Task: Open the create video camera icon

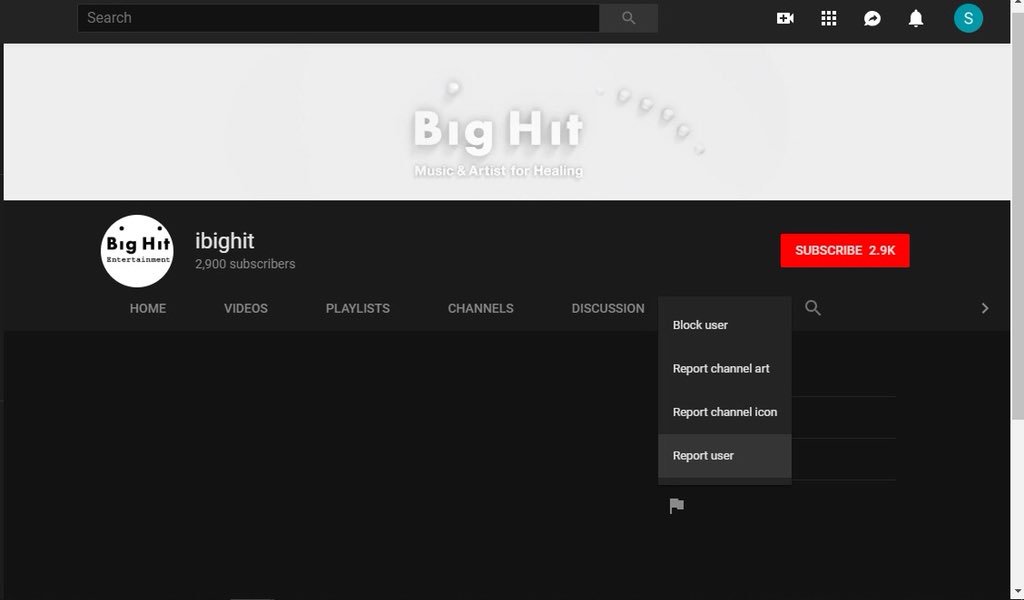Action: click(x=785, y=18)
